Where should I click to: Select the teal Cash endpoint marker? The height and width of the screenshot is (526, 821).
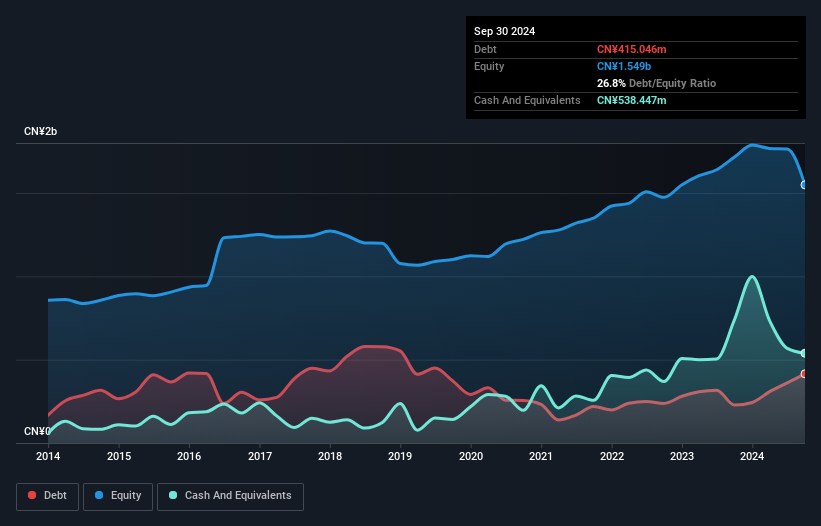(804, 353)
